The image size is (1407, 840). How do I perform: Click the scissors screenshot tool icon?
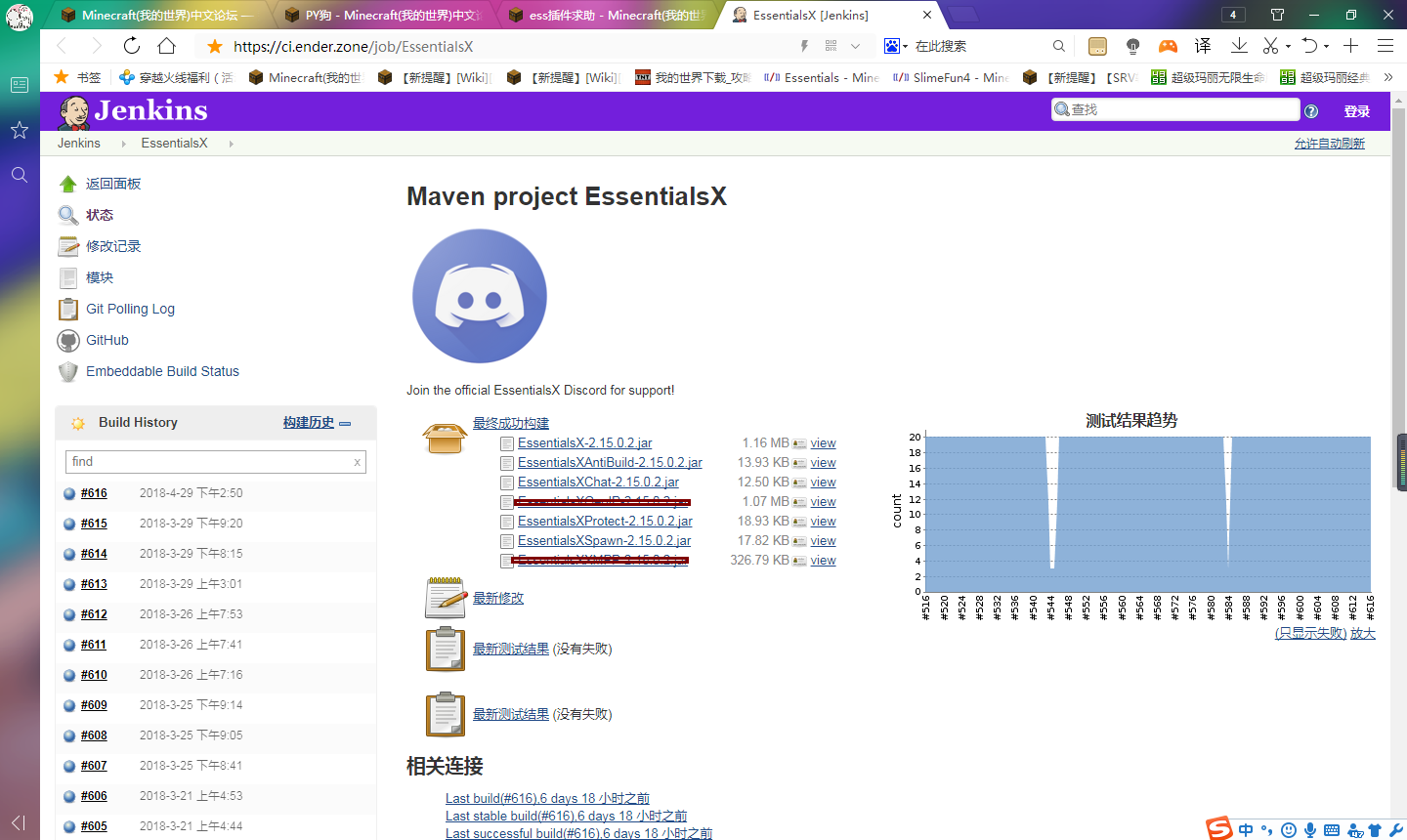pos(1270,46)
